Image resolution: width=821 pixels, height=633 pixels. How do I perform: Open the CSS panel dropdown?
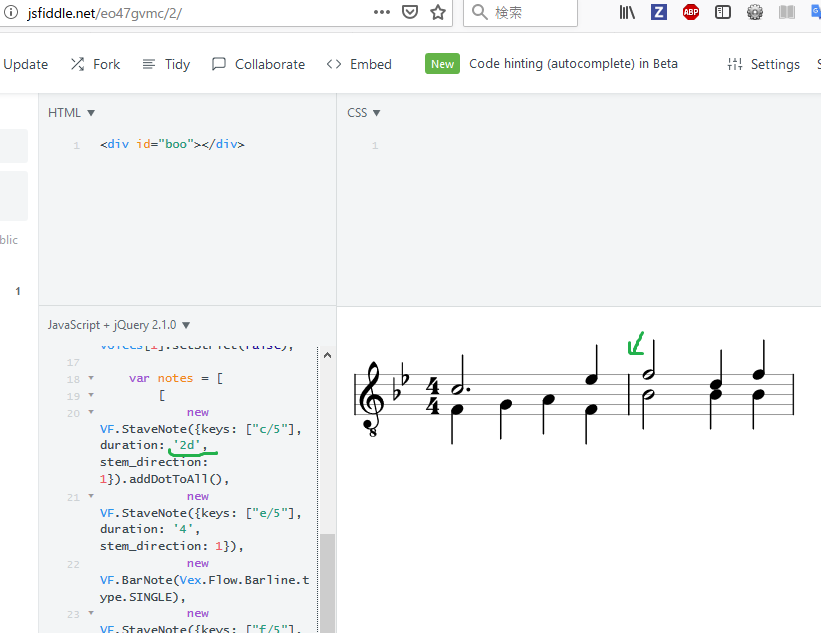363,113
